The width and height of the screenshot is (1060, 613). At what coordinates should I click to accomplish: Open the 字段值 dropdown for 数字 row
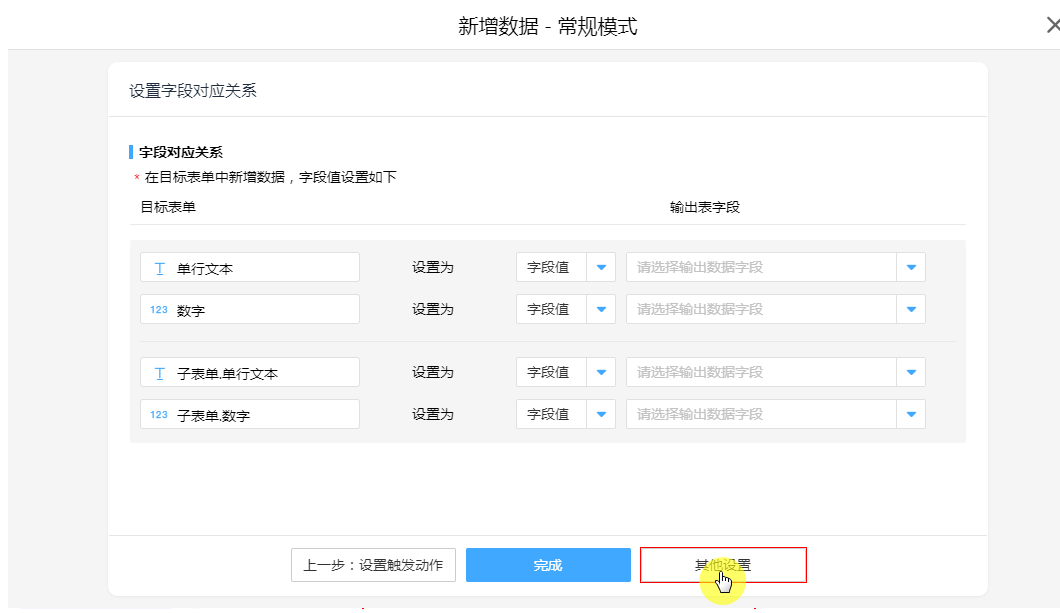600,309
